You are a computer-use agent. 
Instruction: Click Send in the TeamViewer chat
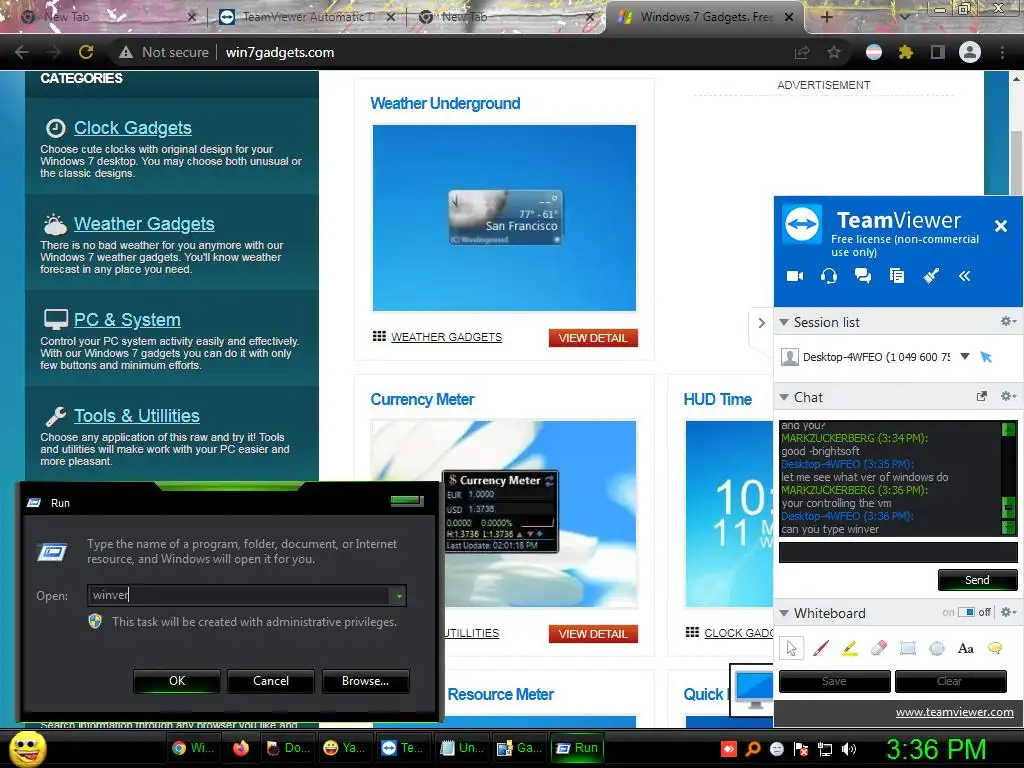coord(977,580)
